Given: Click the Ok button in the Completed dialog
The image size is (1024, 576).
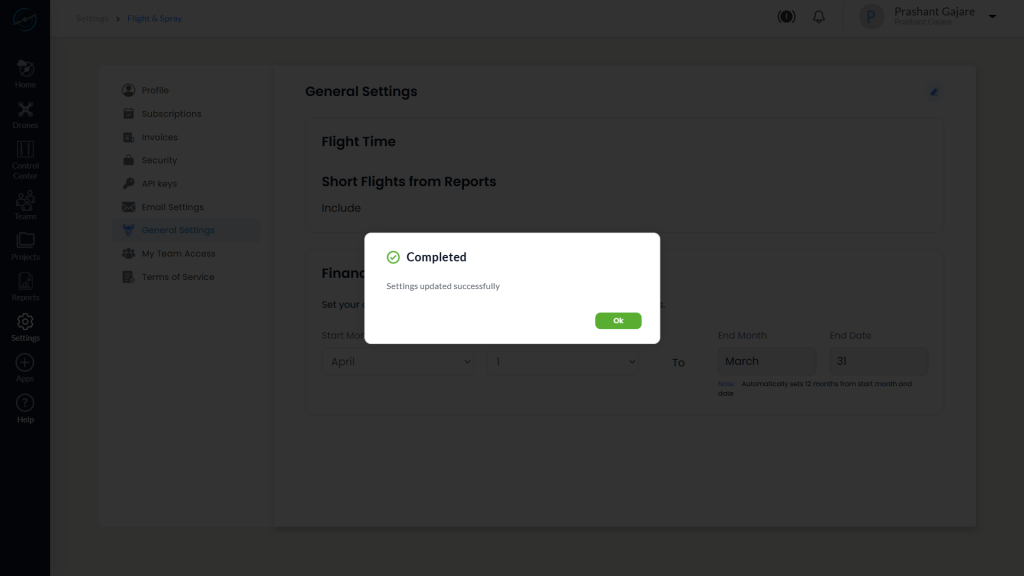Looking at the screenshot, I should [x=618, y=321].
